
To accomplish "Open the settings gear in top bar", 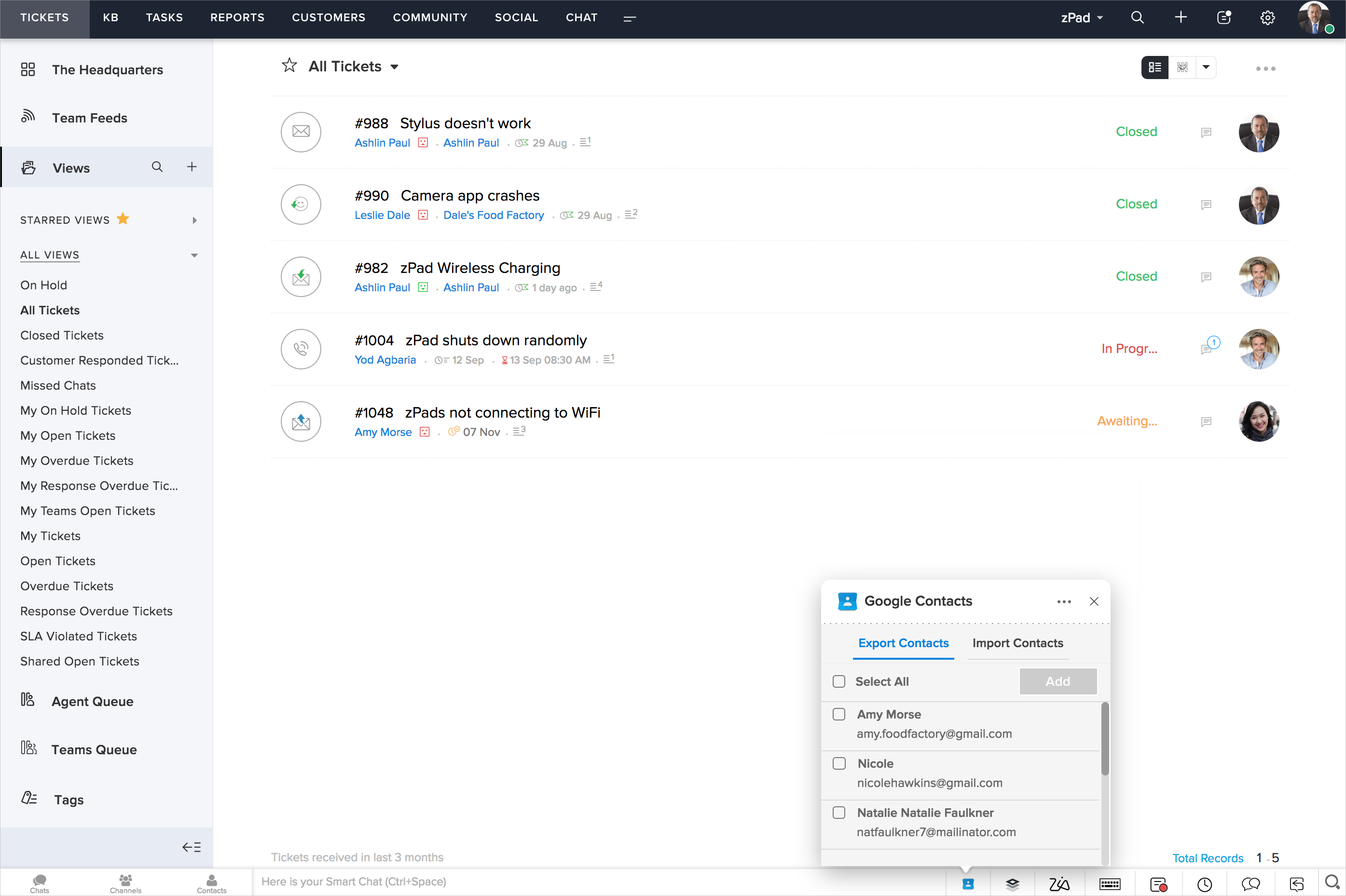I will coord(1267,18).
